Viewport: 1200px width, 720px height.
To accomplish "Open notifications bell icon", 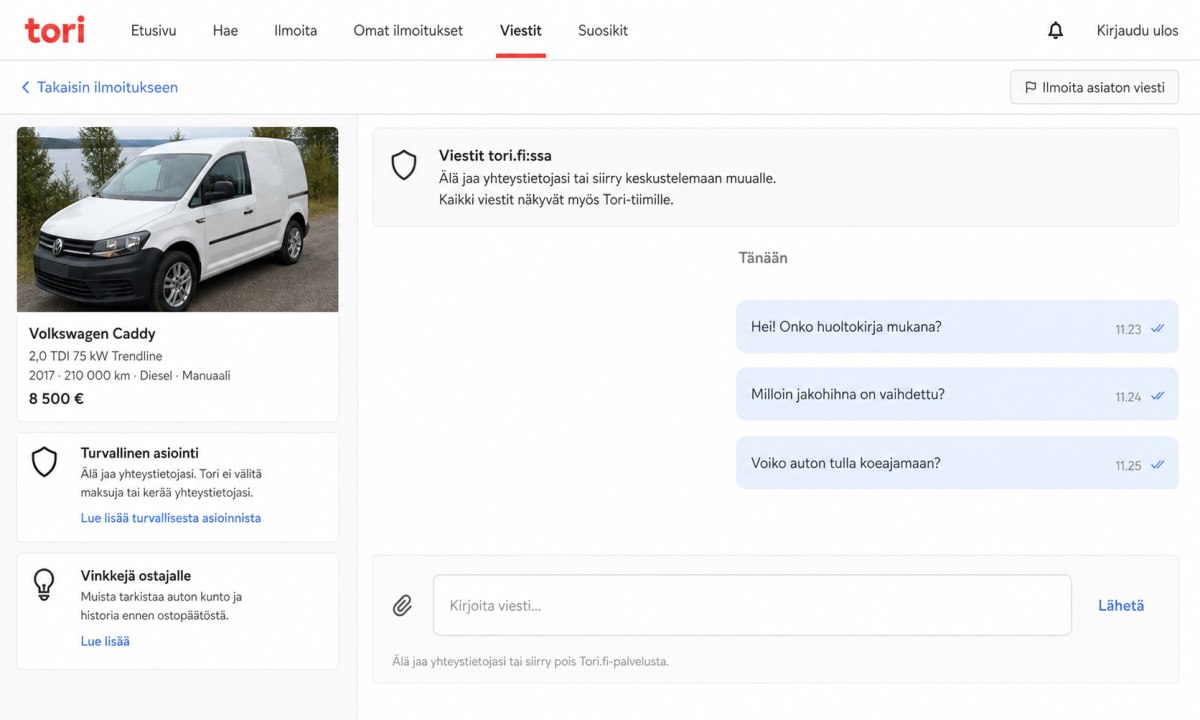I will coord(1055,31).
